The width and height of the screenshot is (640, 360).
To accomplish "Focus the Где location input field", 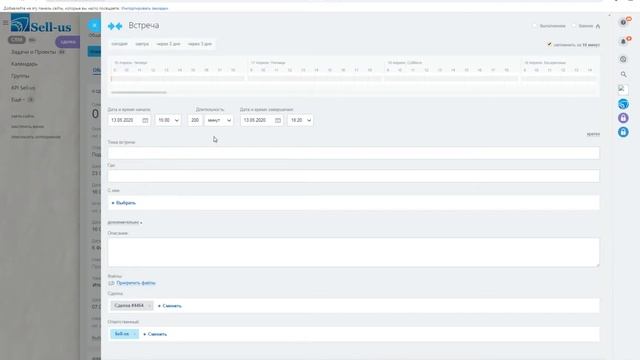I will pos(353,176).
